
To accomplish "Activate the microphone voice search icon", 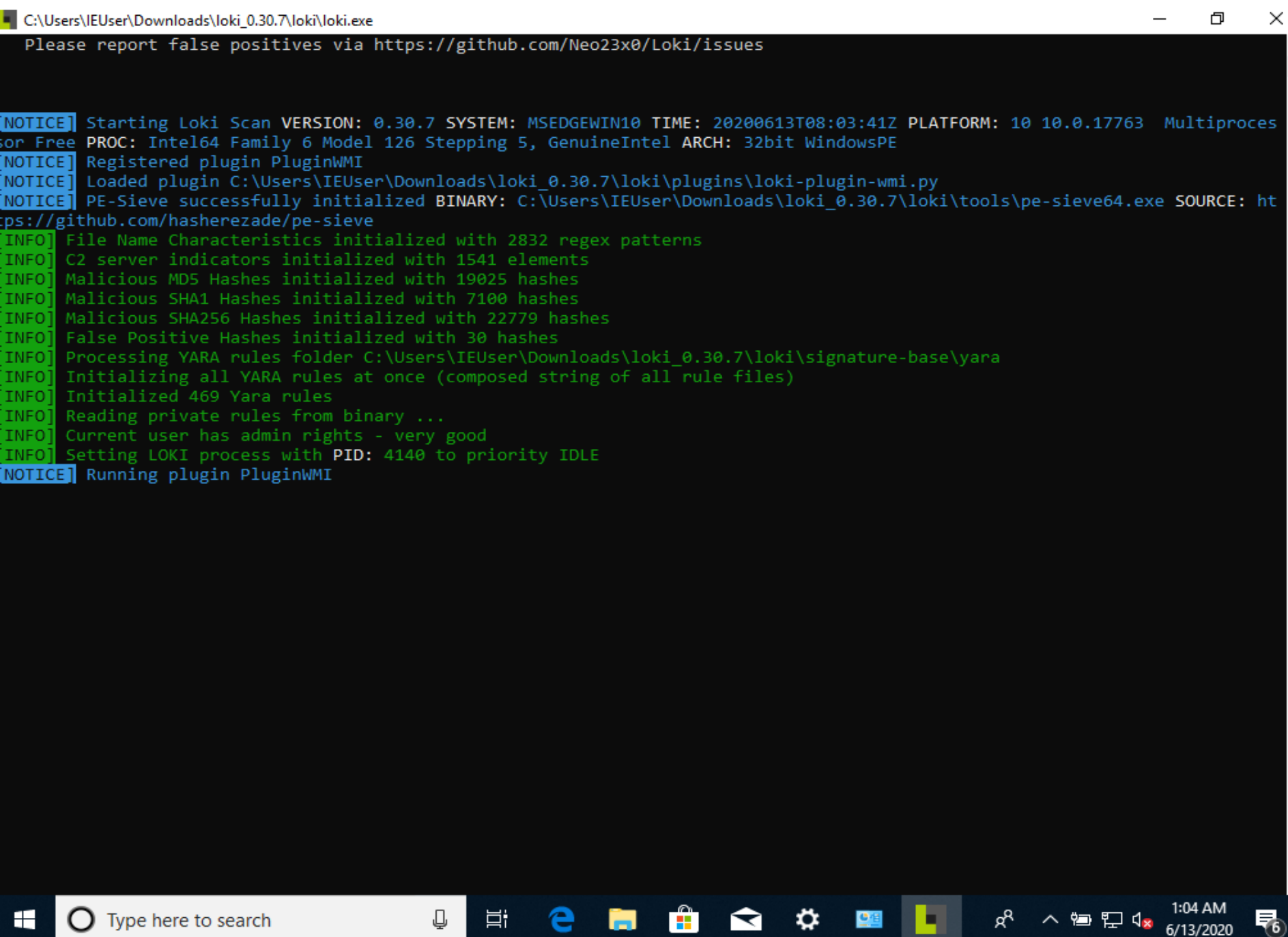I will tap(440, 919).
